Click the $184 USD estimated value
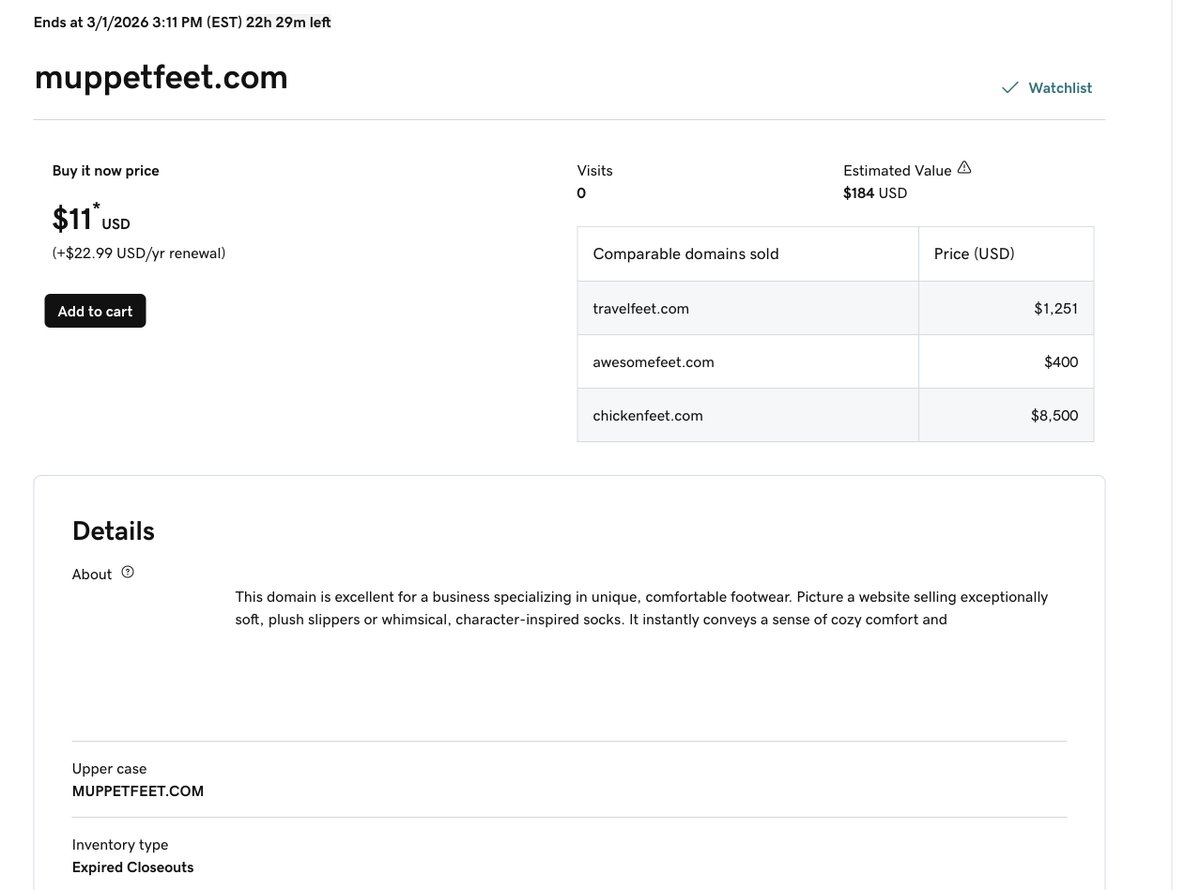 tap(875, 193)
